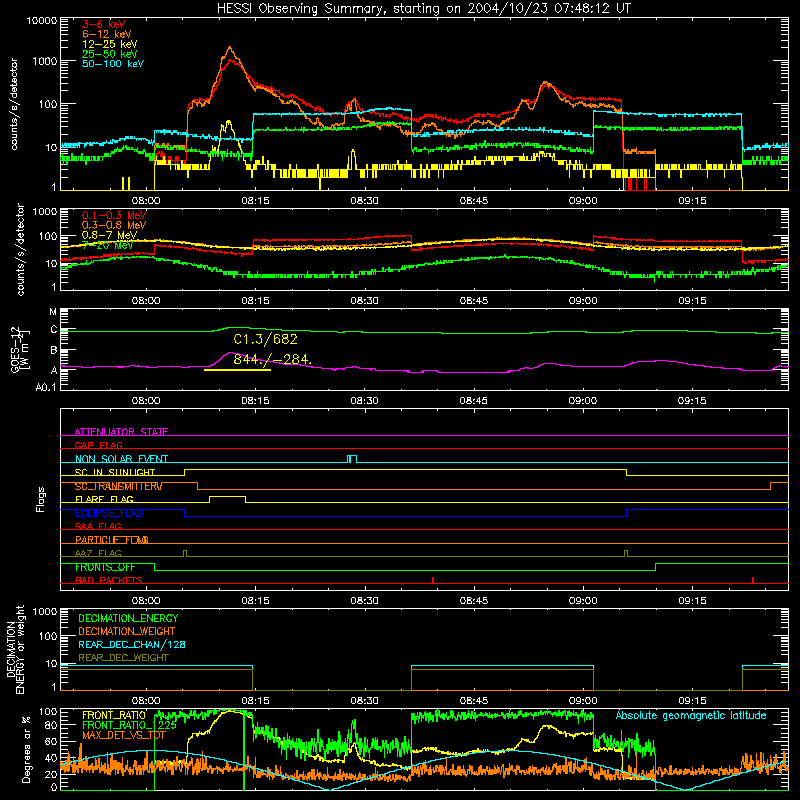Click the 10000 tick in the top panel
Viewport: 800px width, 800px height.
(42, 20)
